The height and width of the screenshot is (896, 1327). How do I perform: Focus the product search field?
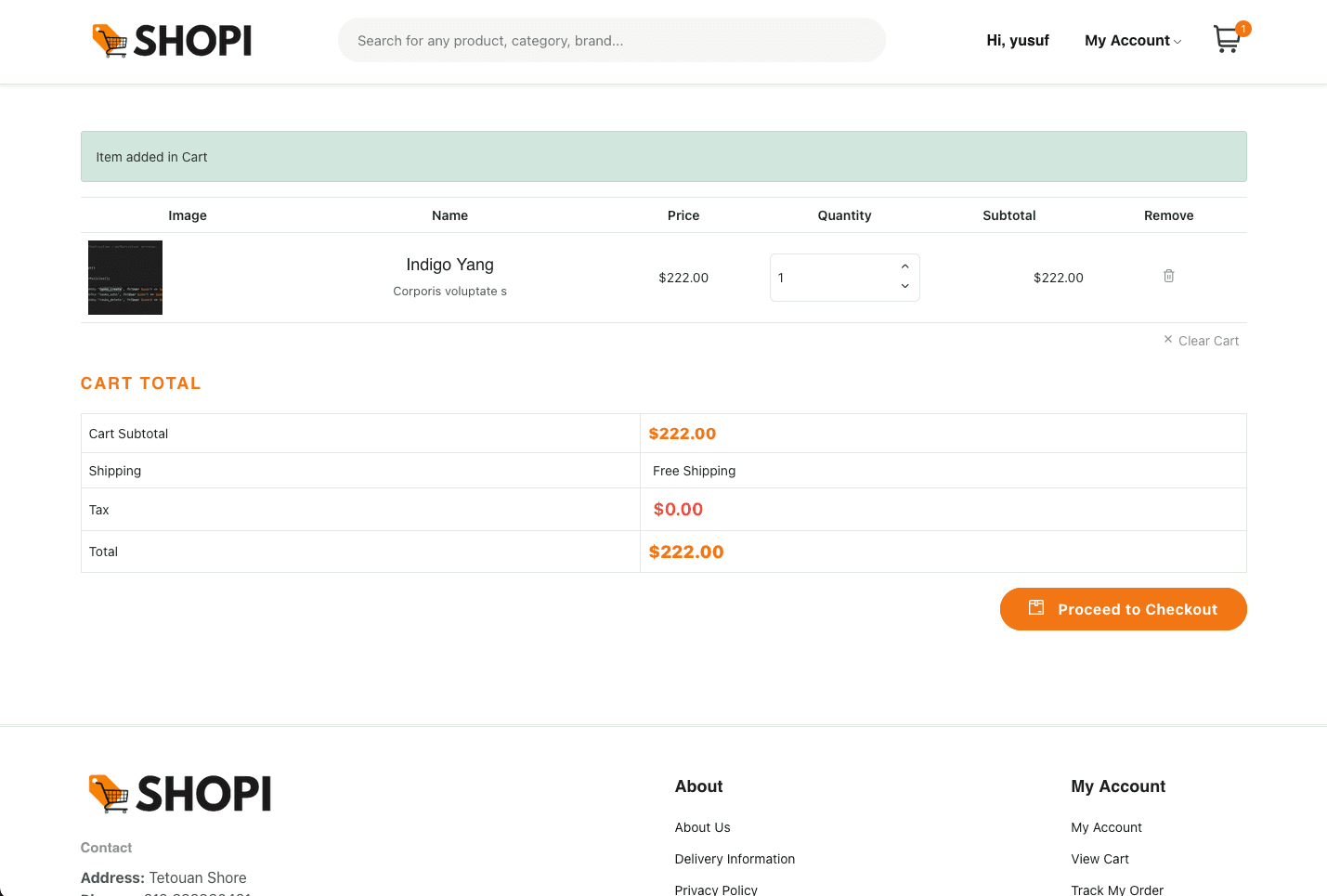pos(612,41)
